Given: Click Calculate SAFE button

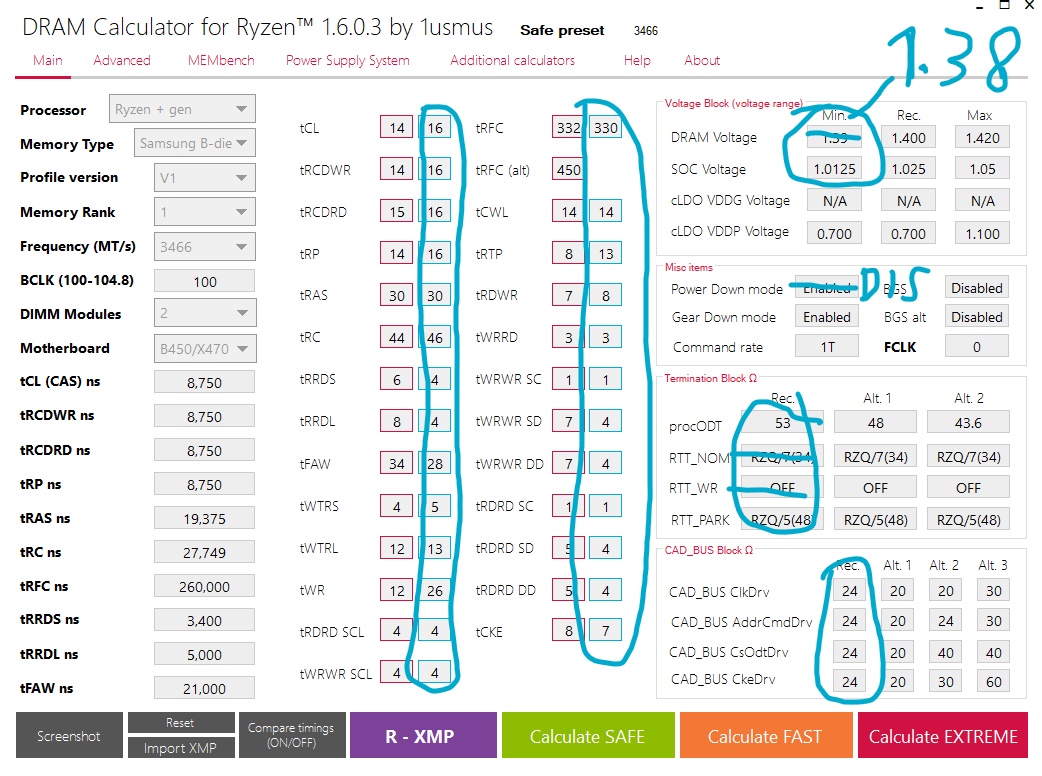Looking at the screenshot, I should pyautogui.click(x=588, y=735).
